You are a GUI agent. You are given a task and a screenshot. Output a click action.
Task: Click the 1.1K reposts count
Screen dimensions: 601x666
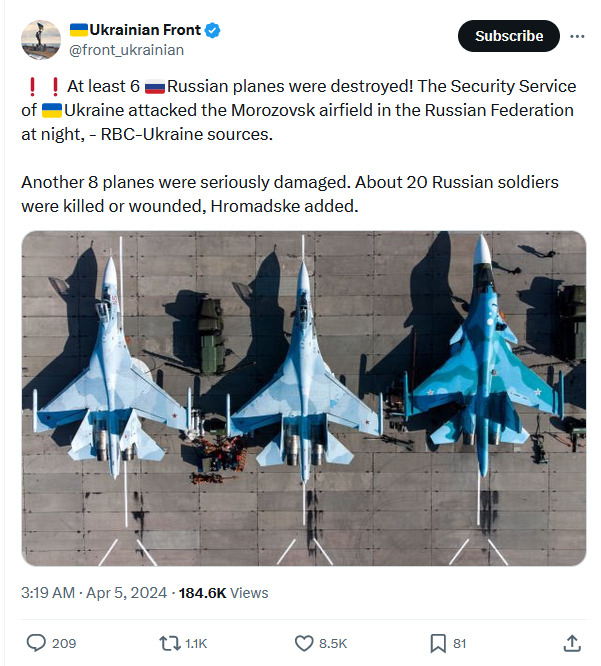tap(198, 643)
